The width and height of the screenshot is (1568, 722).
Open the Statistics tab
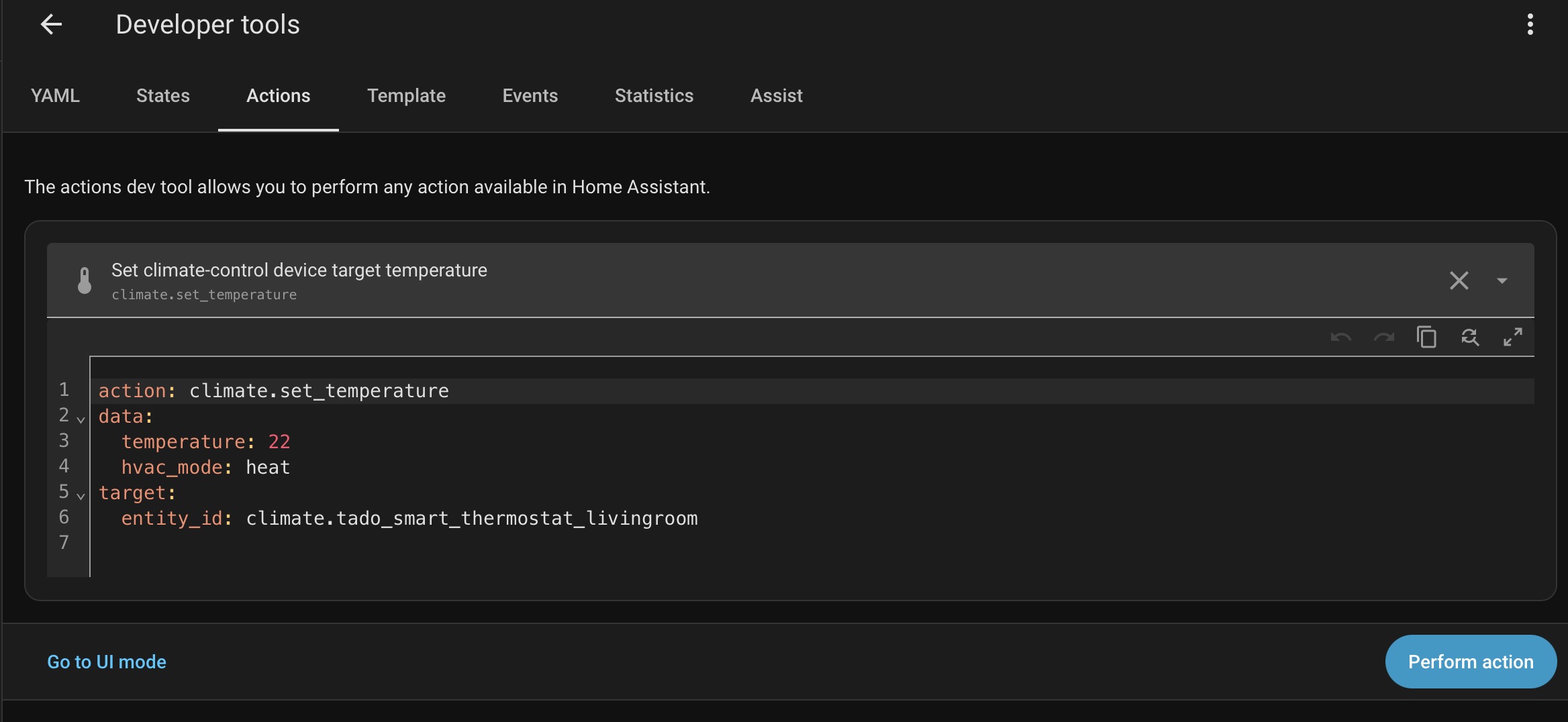[654, 96]
